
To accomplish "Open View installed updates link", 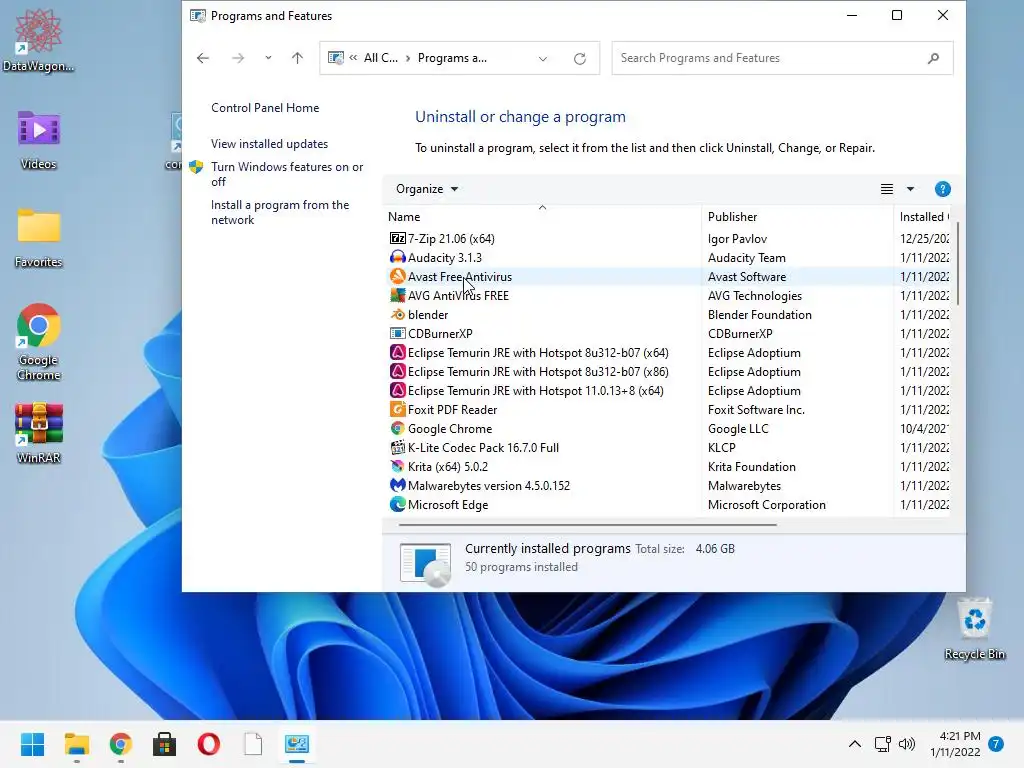I will point(269,144).
